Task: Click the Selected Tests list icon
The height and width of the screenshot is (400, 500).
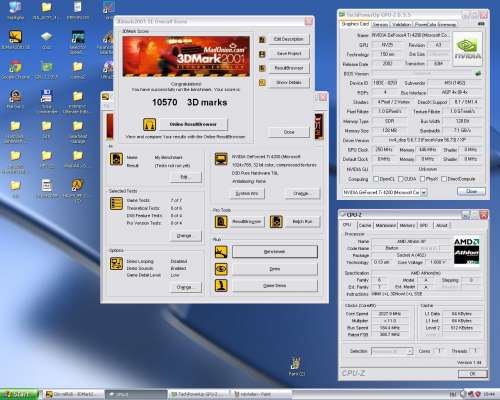Action: coord(116,203)
